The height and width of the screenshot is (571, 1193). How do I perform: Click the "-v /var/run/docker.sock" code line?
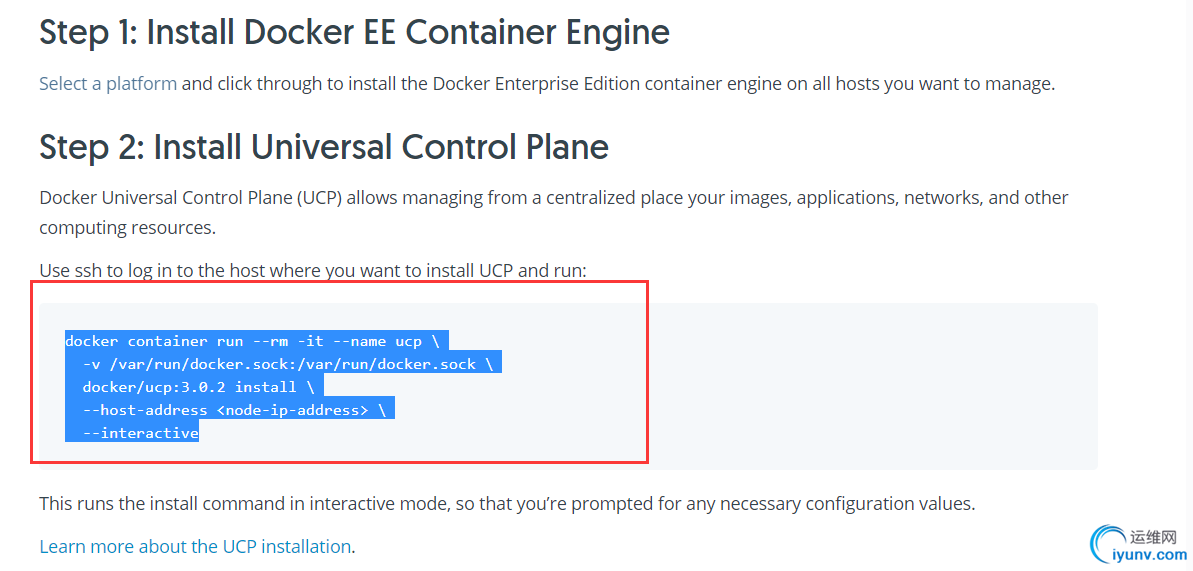click(283, 364)
